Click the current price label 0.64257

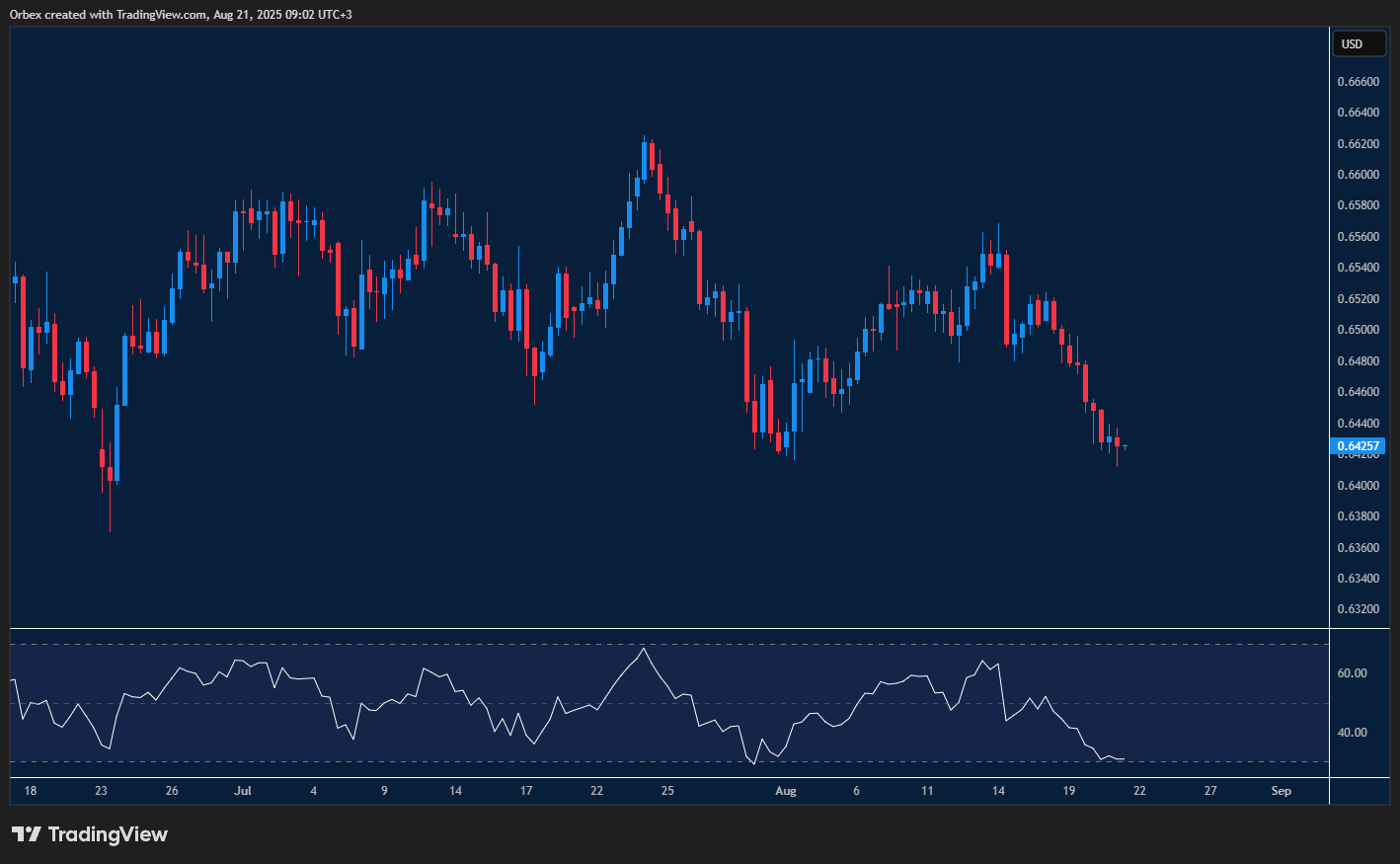coord(1359,446)
